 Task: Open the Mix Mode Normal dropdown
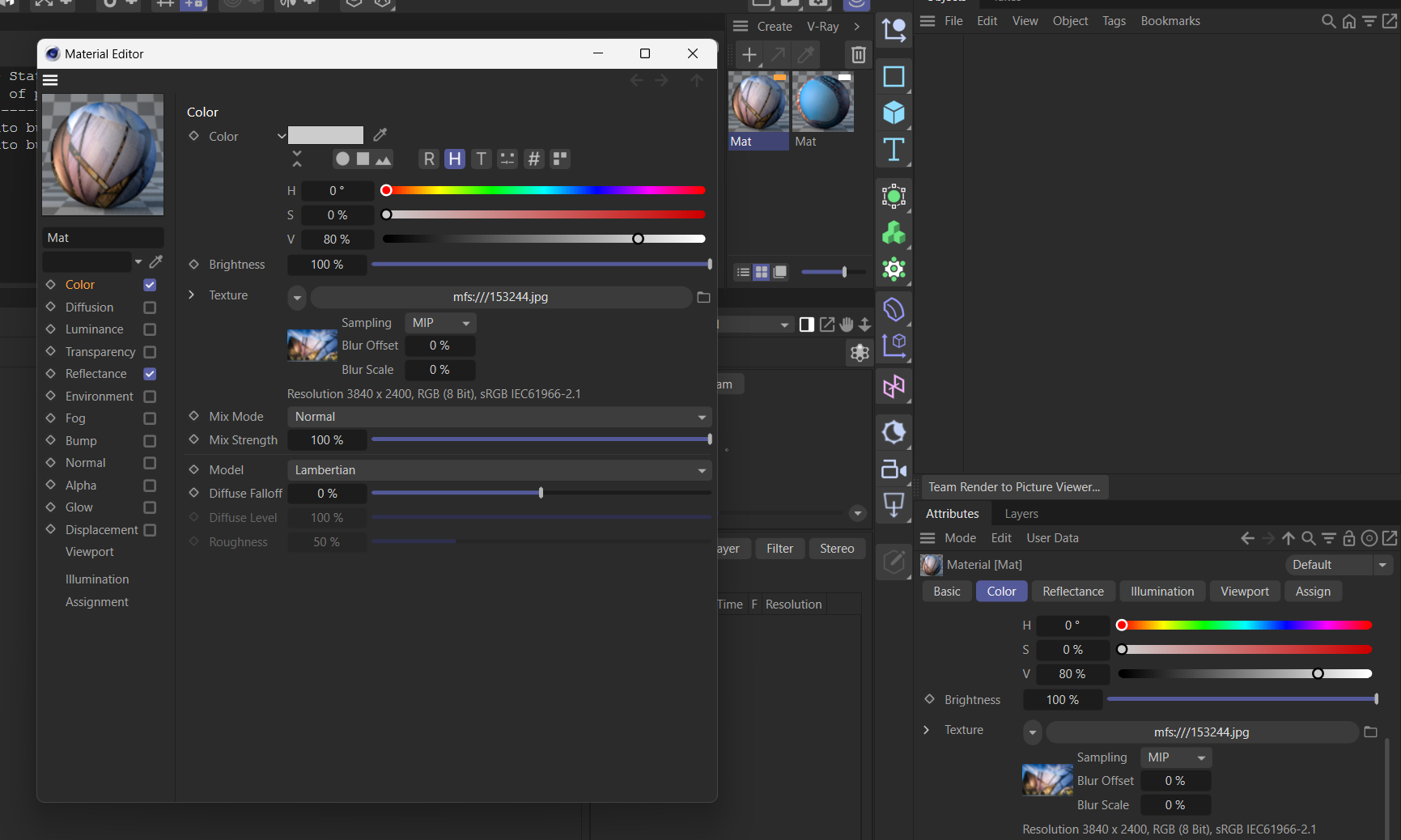pyautogui.click(x=499, y=417)
